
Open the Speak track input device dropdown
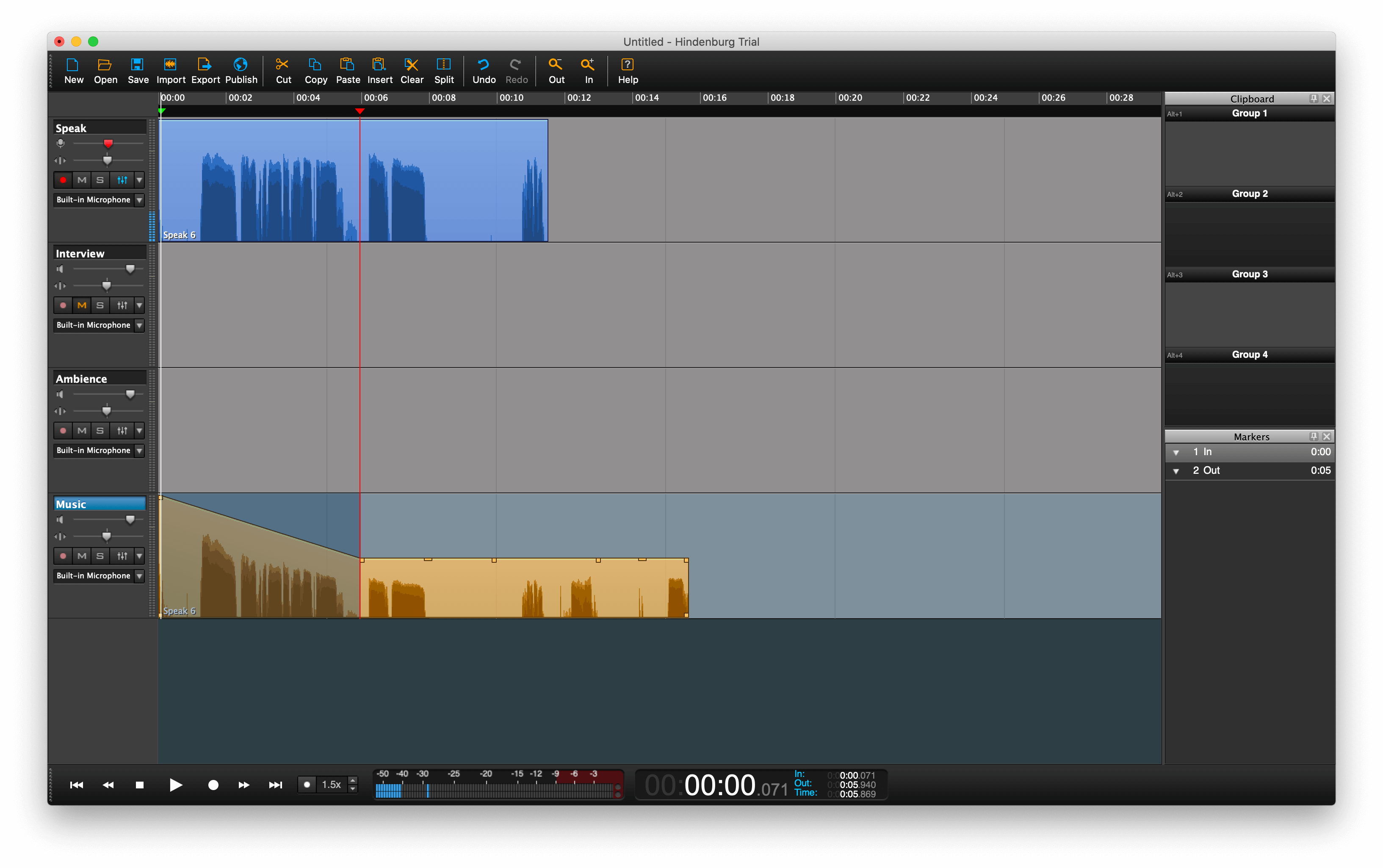[x=138, y=200]
